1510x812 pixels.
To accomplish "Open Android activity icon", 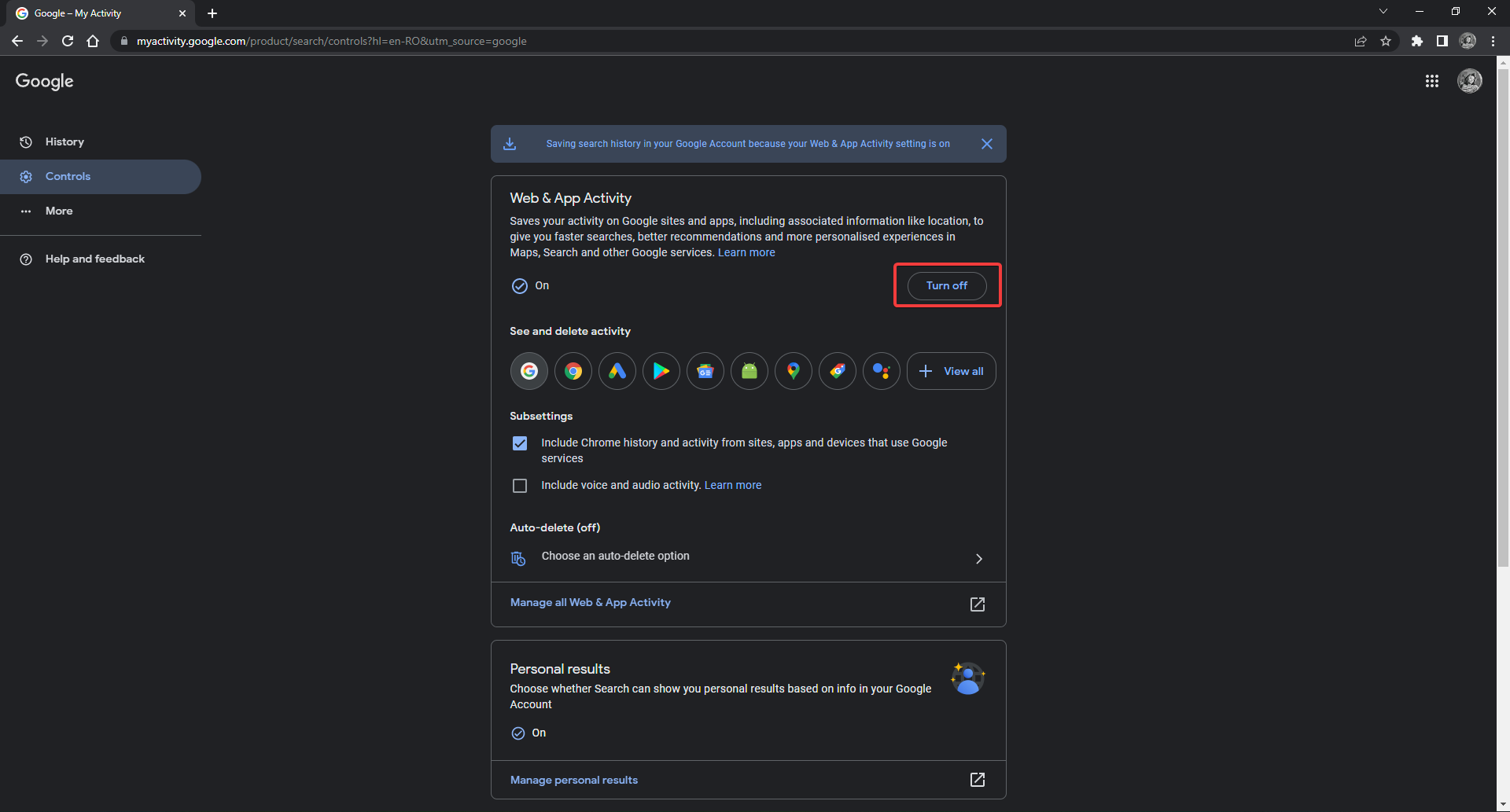I will (749, 371).
